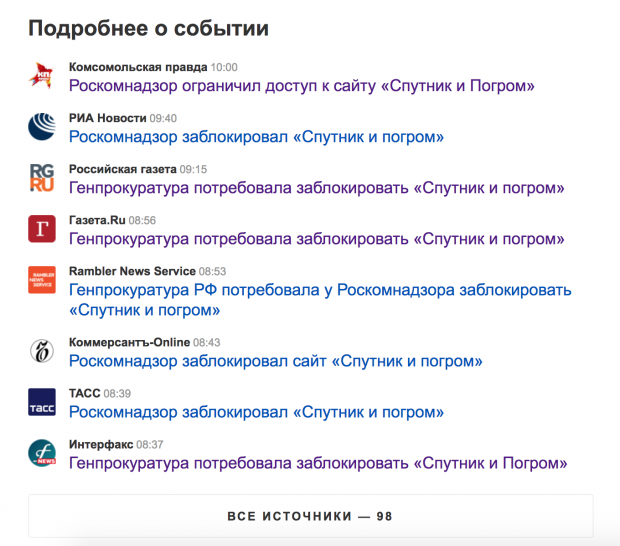This screenshot has height=546, width=620.
Task: Click the timestamp 09:15
Action: 193,170
